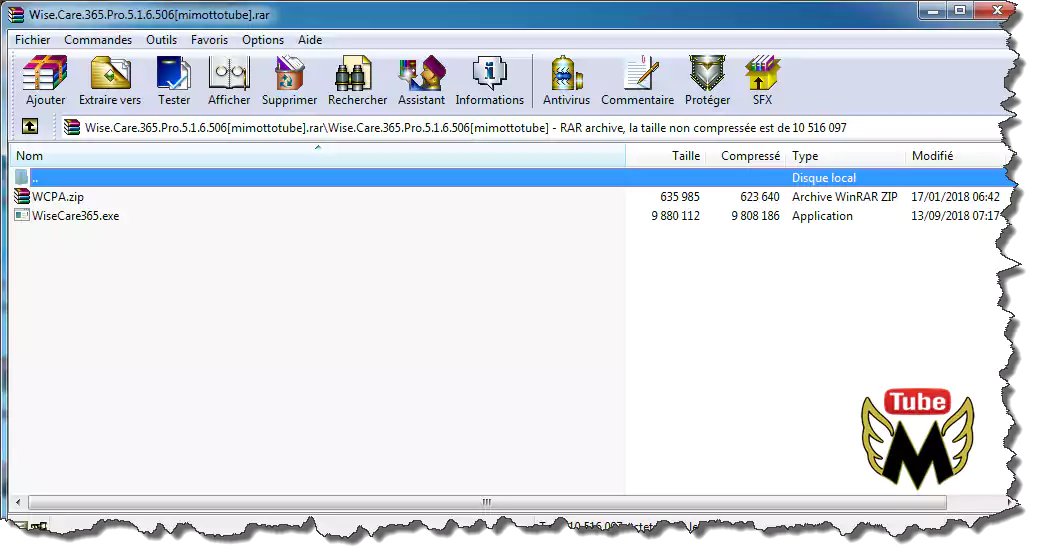Open the Aide menu
This screenshot has width=1043, height=560.
tap(310, 40)
